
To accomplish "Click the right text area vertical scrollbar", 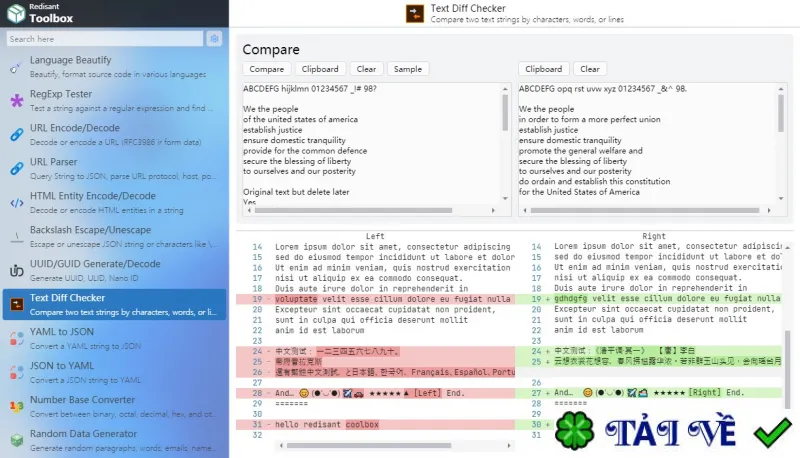I will click(x=781, y=113).
